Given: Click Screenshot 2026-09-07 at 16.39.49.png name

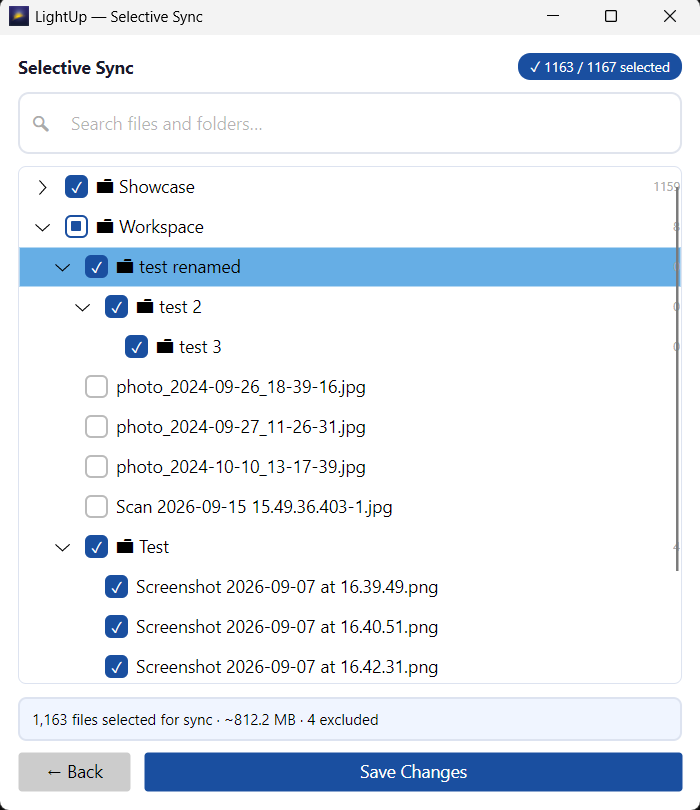Looking at the screenshot, I should tap(287, 587).
